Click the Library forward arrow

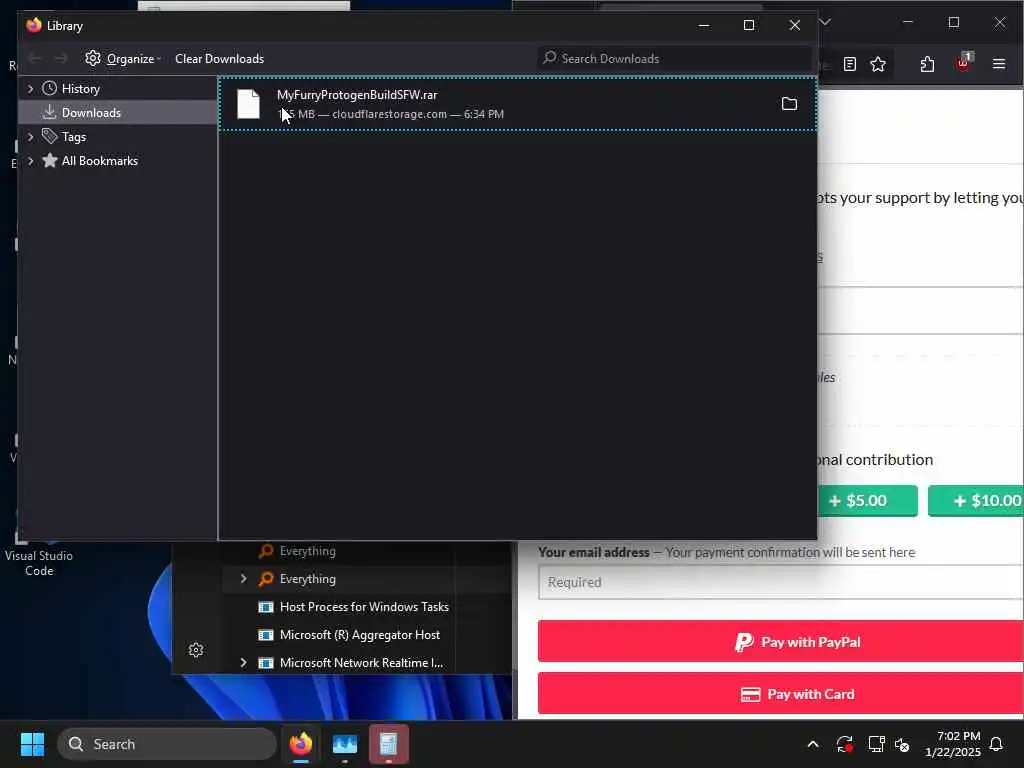pos(61,59)
